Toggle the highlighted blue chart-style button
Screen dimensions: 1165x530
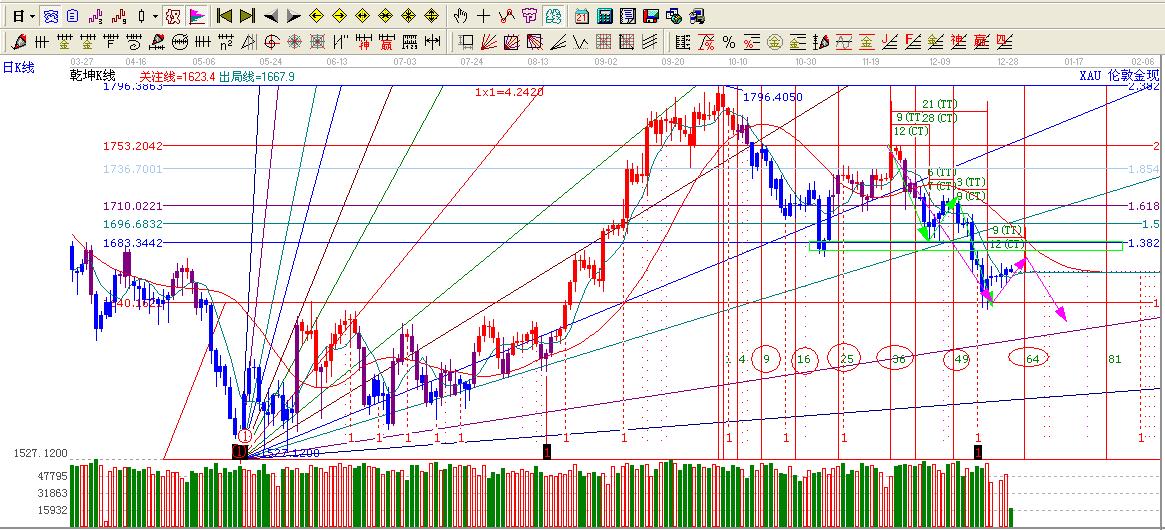point(50,16)
